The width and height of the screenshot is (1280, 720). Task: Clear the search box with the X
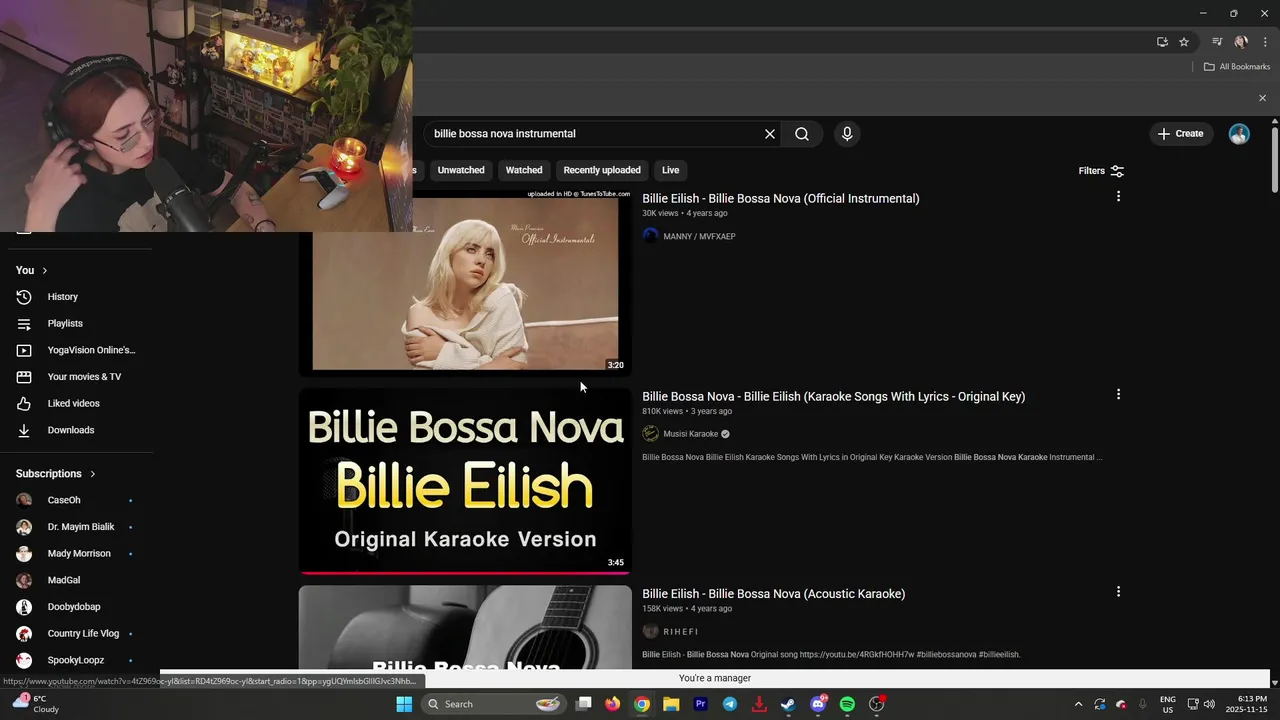coord(770,134)
